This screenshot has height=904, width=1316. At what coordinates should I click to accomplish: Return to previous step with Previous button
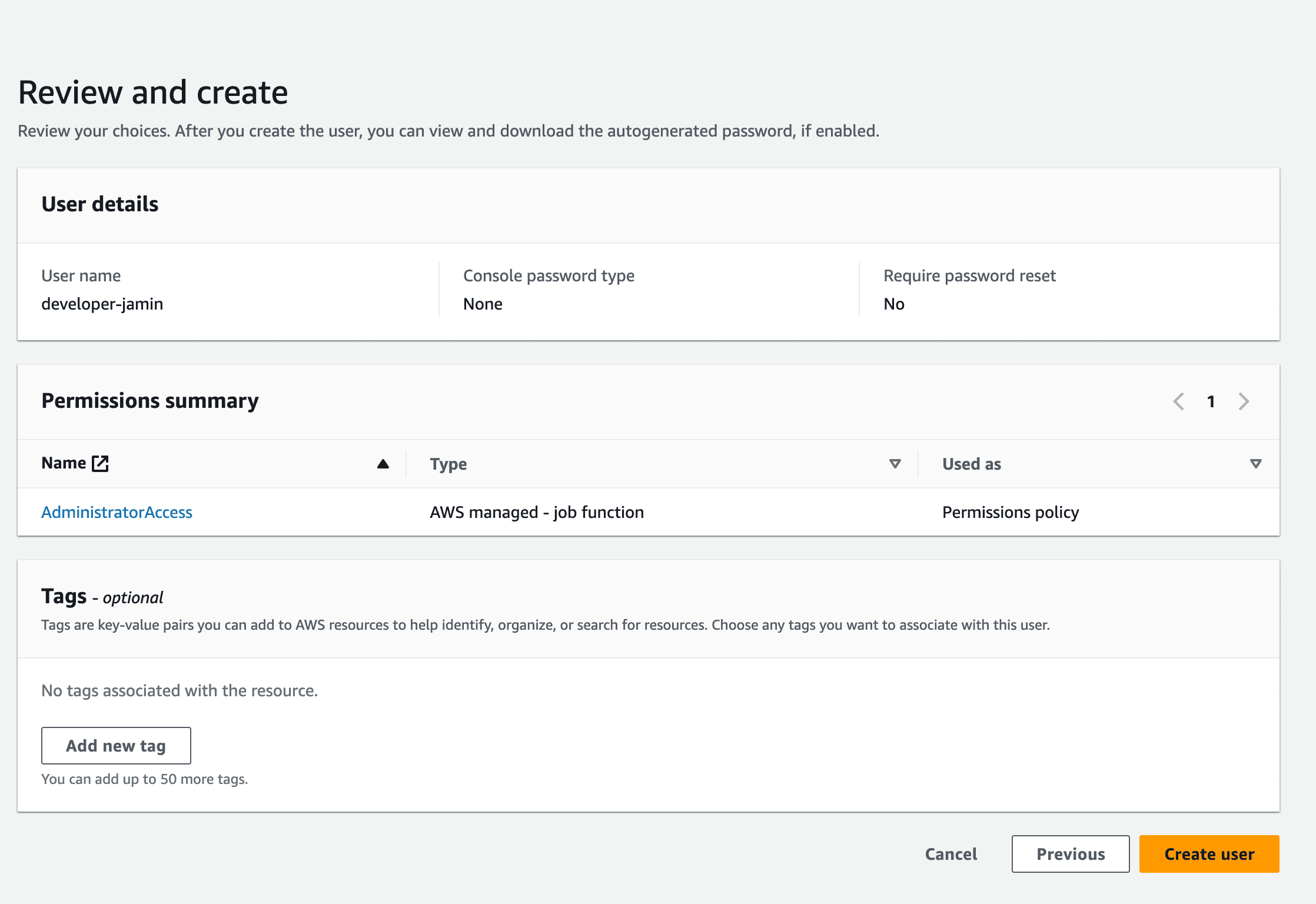click(1070, 854)
